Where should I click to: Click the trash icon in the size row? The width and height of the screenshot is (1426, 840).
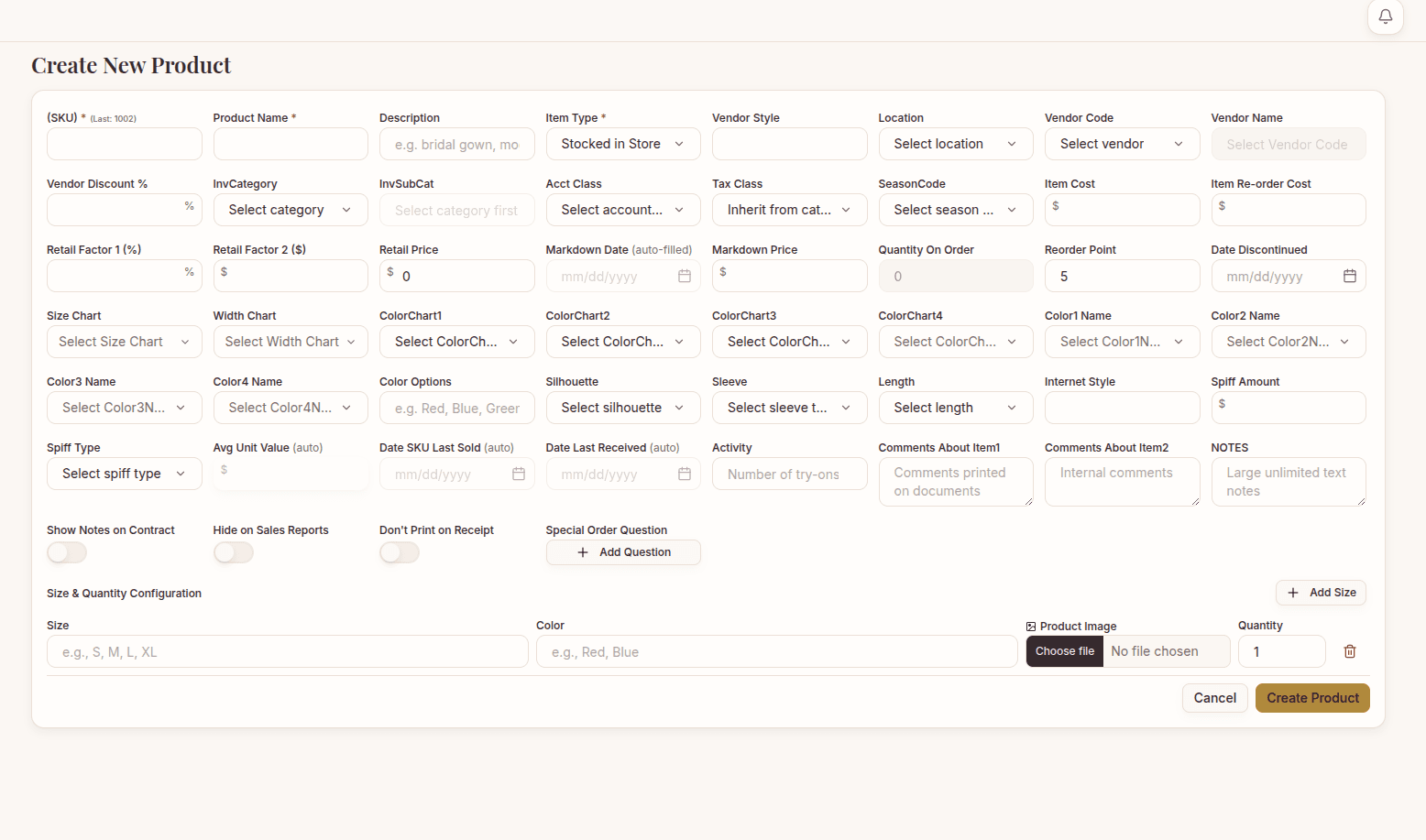tap(1350, 651)
